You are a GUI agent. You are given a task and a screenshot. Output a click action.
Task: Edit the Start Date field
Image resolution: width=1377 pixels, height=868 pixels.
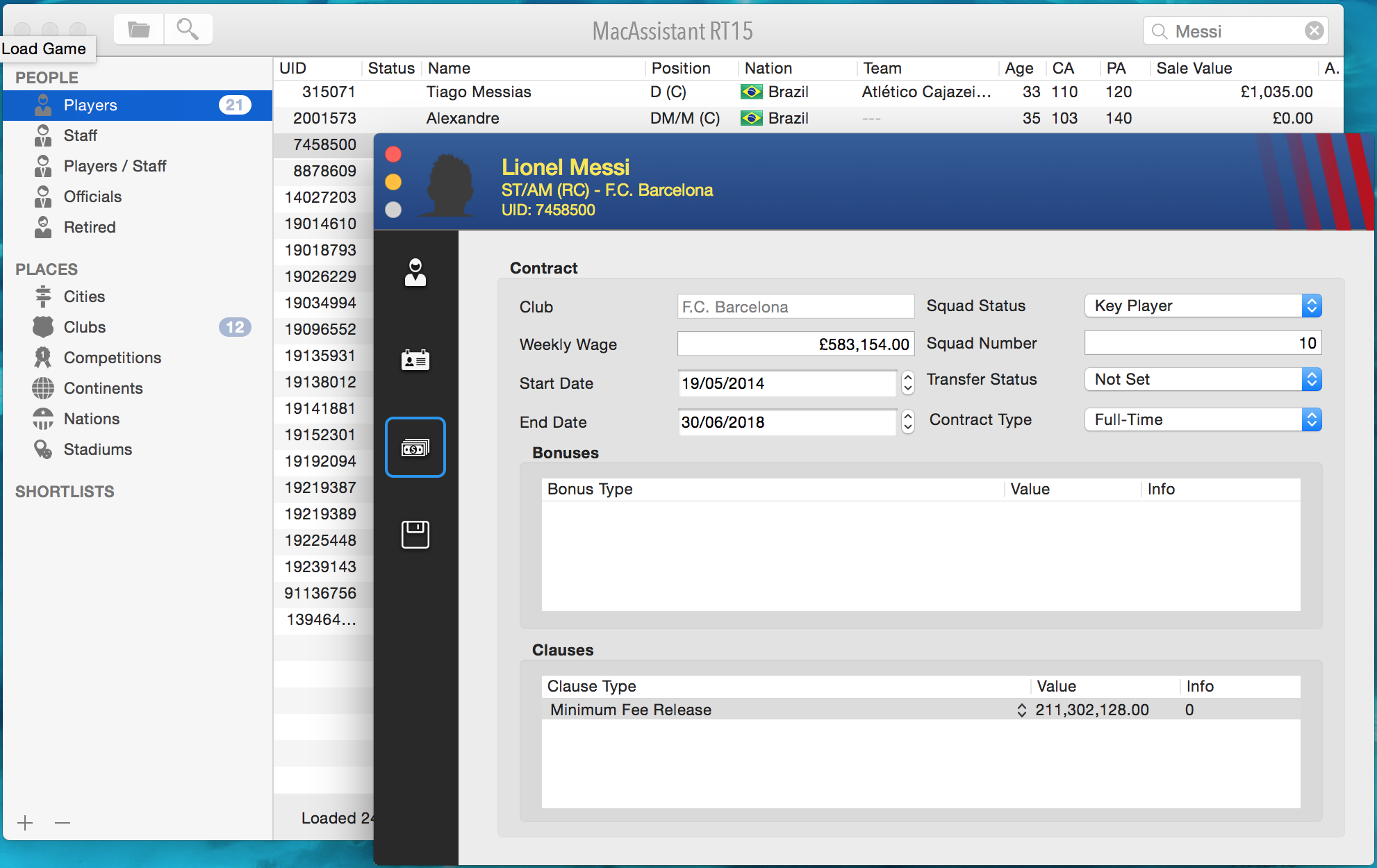(x=787, y=383)
